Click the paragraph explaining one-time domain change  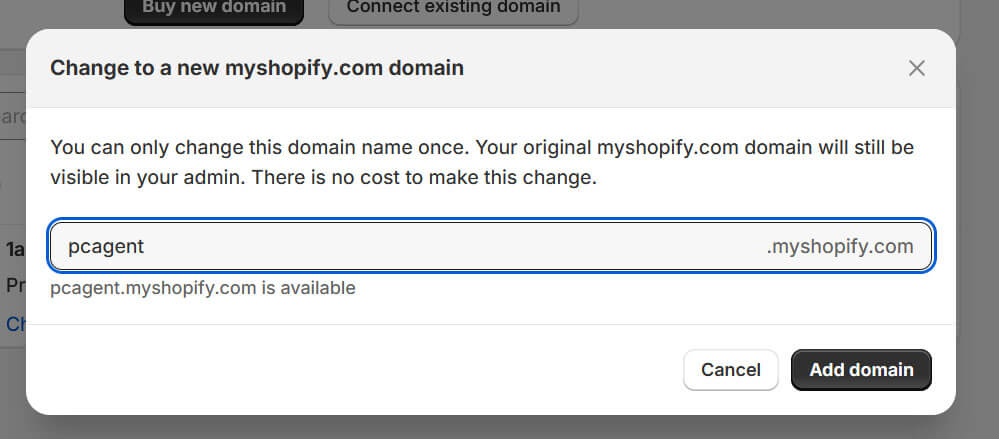[x=482, y=163]
